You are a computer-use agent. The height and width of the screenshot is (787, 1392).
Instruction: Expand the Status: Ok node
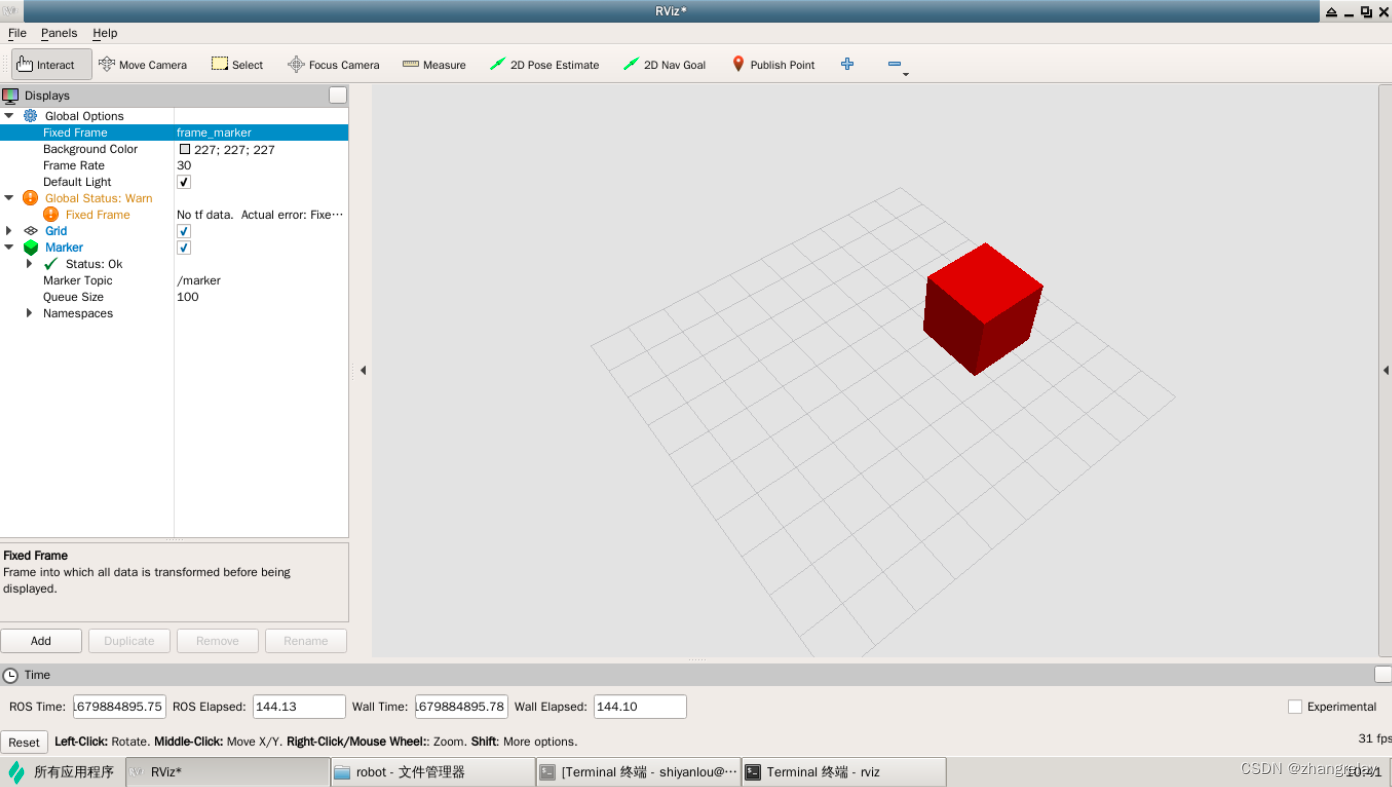tap(29, 264)
